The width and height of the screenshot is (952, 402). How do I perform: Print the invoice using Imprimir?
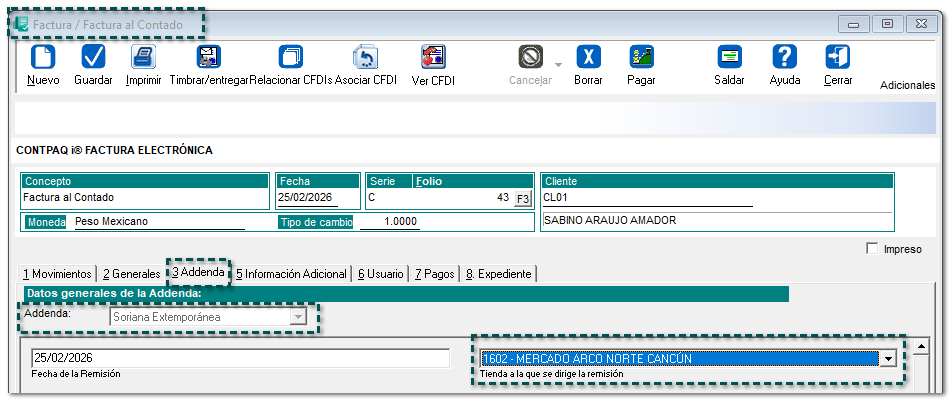coord(143,57)
